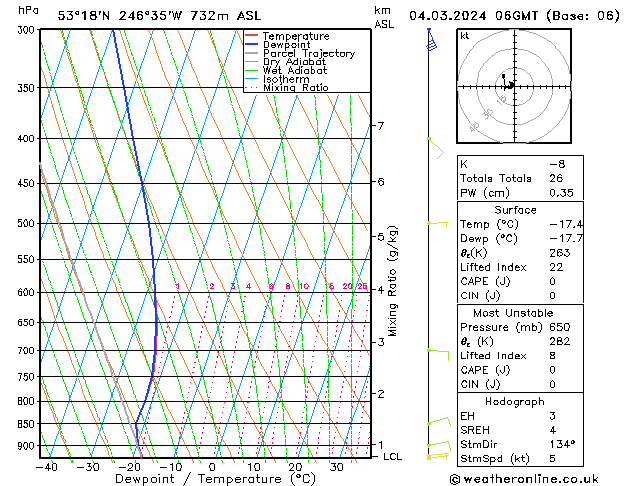Click the 'Totals Totals' row label
The image size is (629, 486).
[496, 178]
